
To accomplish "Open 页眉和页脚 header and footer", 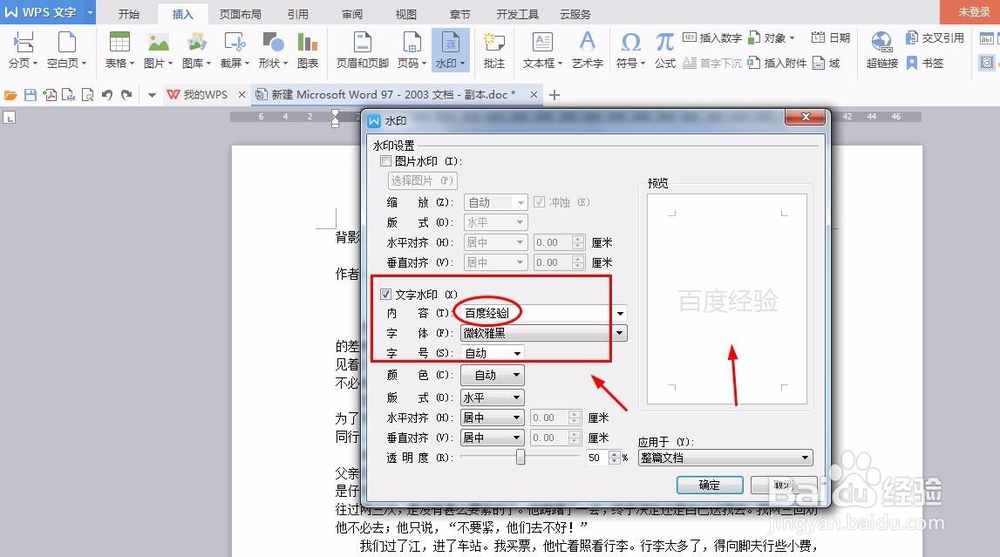I will click(x=362, y=50).
